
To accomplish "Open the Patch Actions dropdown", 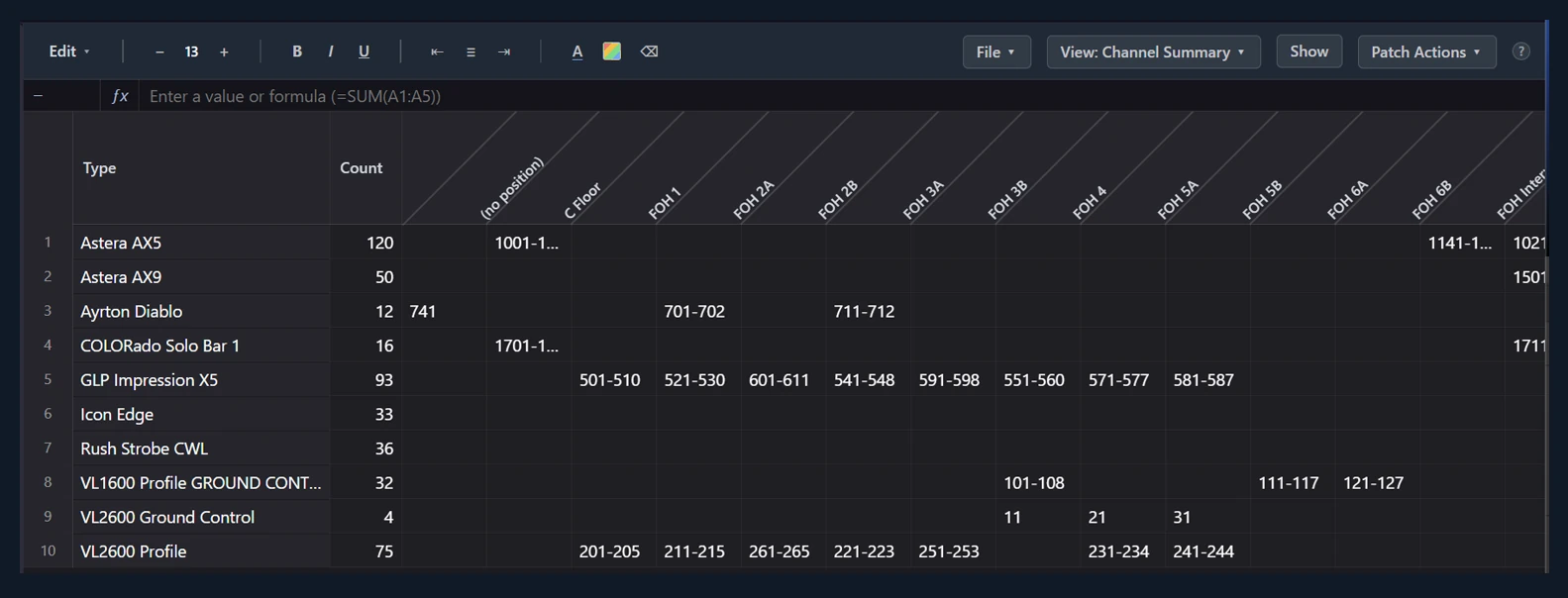I will pos(1426,51).
